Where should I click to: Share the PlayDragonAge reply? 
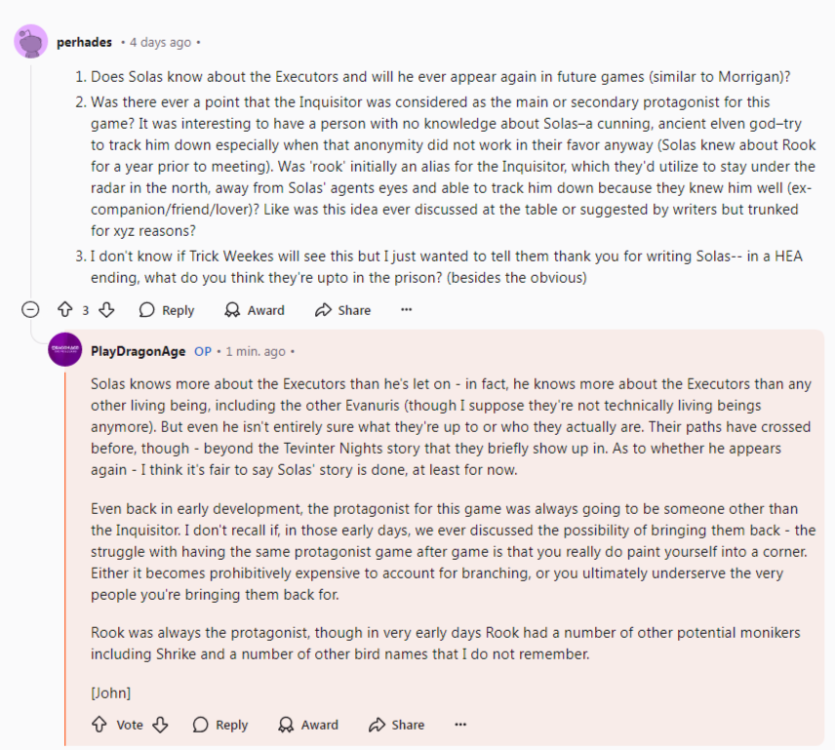pos(396,724)
